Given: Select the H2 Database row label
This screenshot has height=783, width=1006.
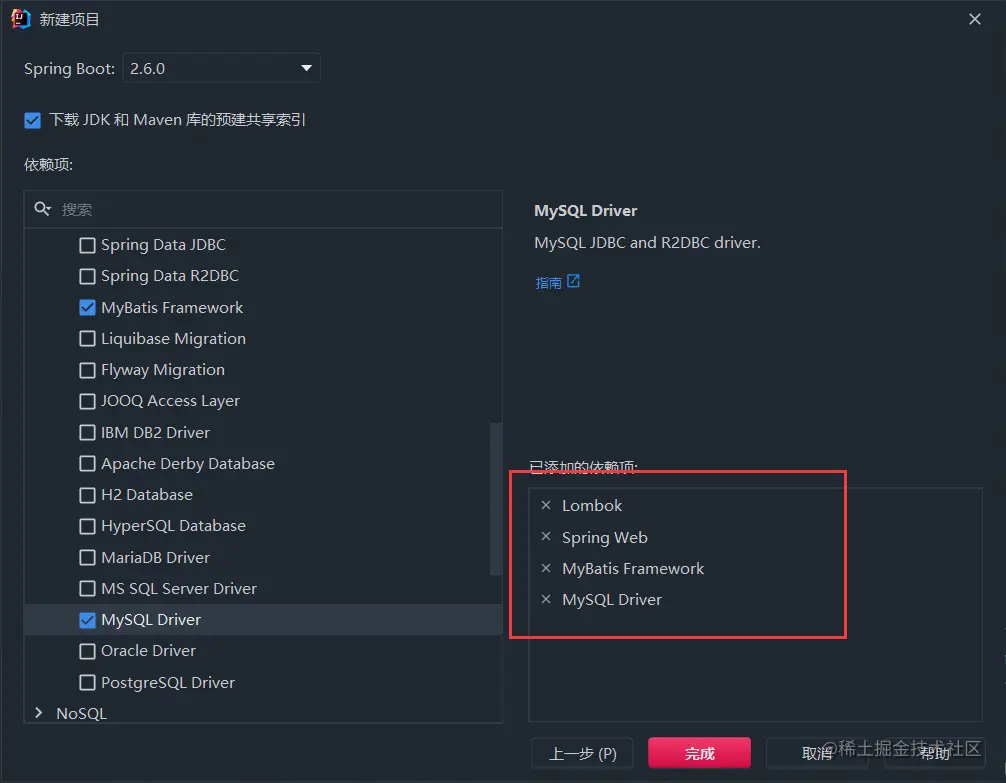Looking at the screenshot, I should tap(147, 495).
